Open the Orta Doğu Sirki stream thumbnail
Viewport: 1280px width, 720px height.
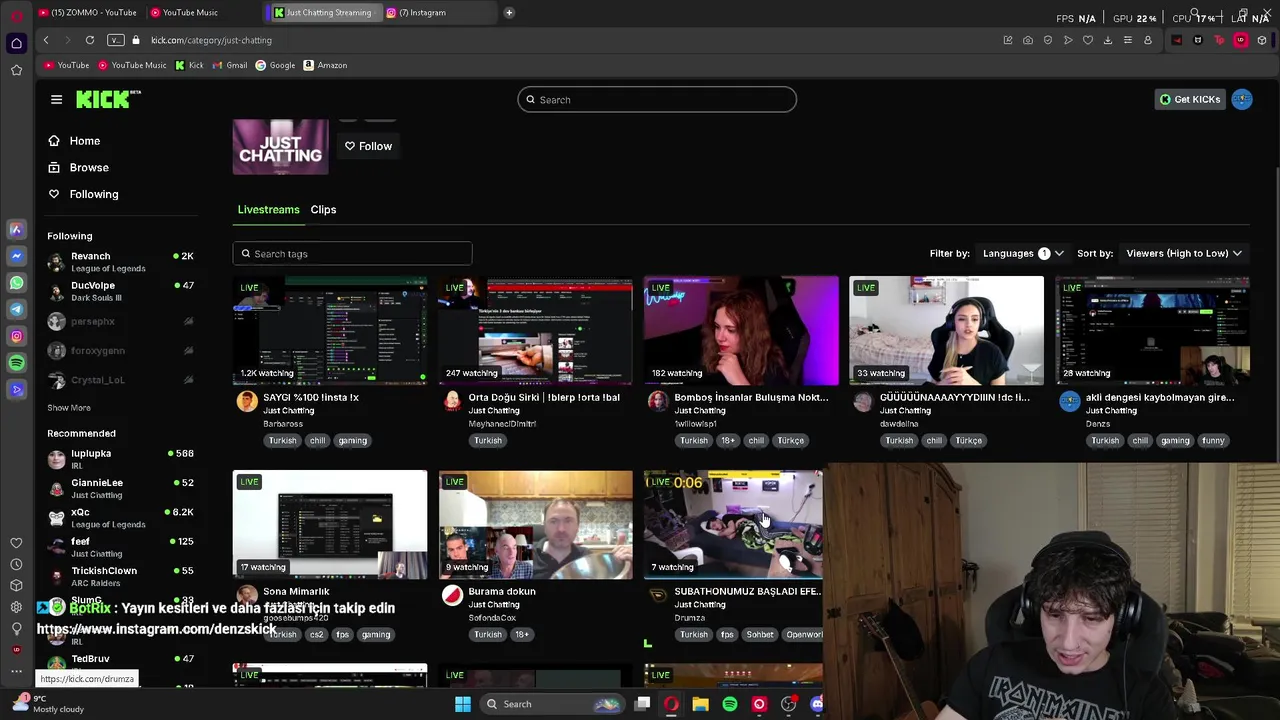coord(535,331)
